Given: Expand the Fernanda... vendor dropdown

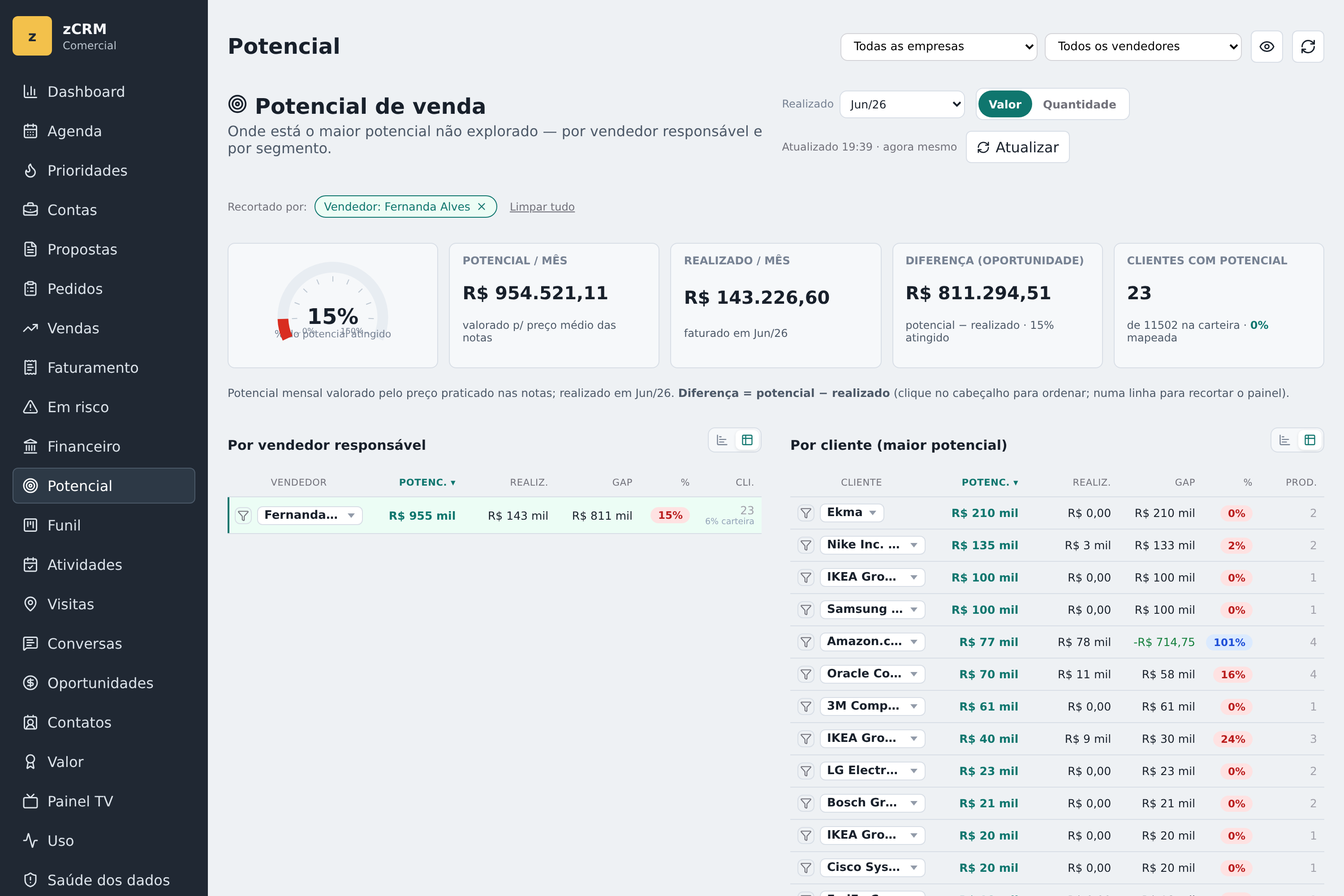Looking at the screenshot, I should (310, 516).
